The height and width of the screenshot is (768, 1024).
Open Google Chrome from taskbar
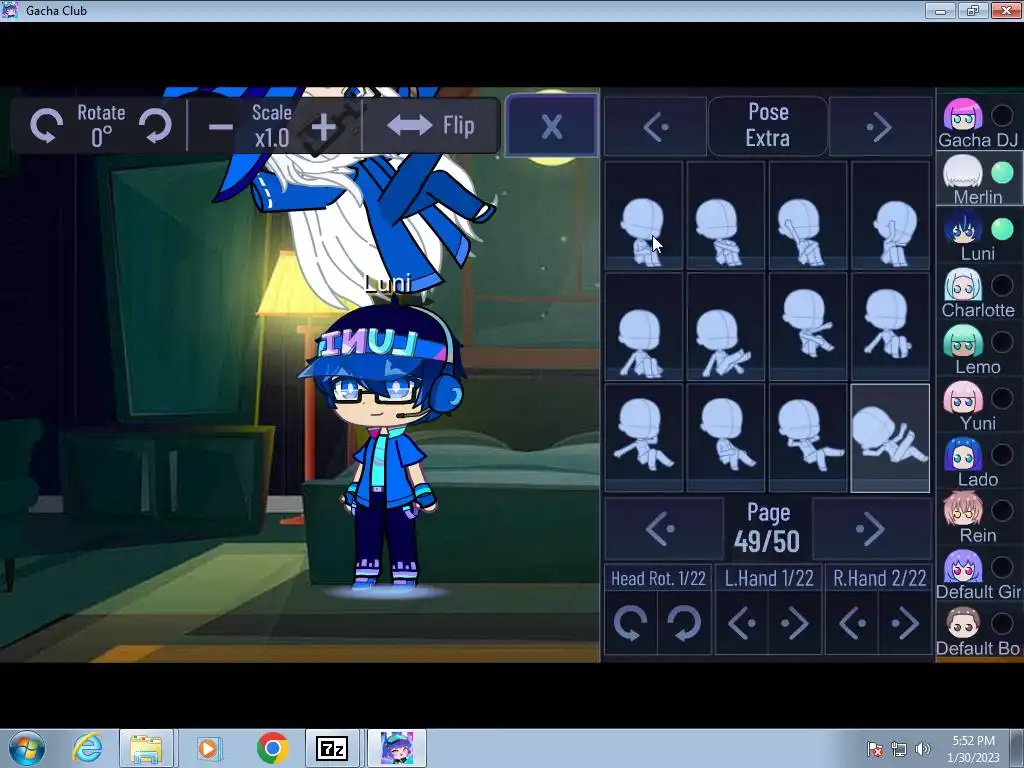pos(272,748)
